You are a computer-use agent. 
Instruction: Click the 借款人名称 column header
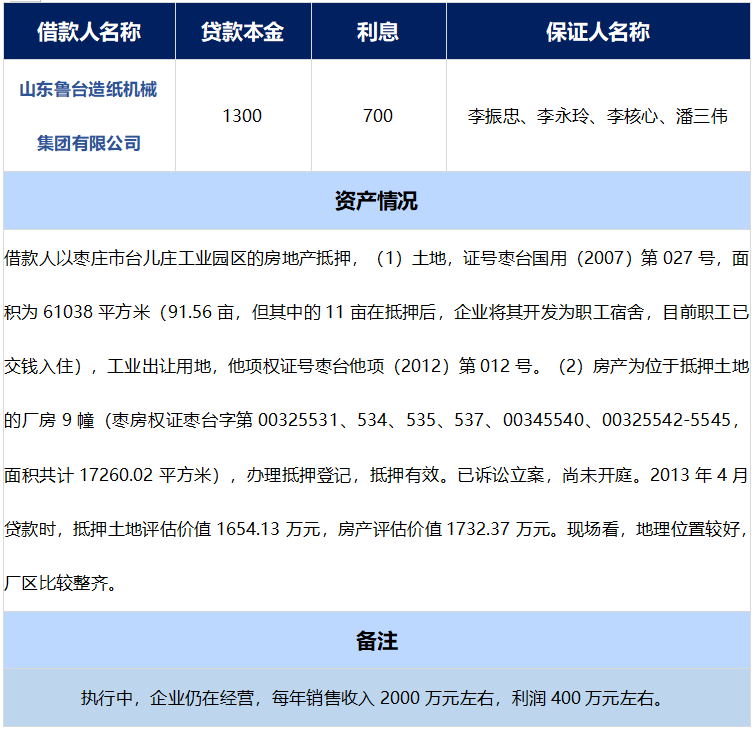[89, 32]
